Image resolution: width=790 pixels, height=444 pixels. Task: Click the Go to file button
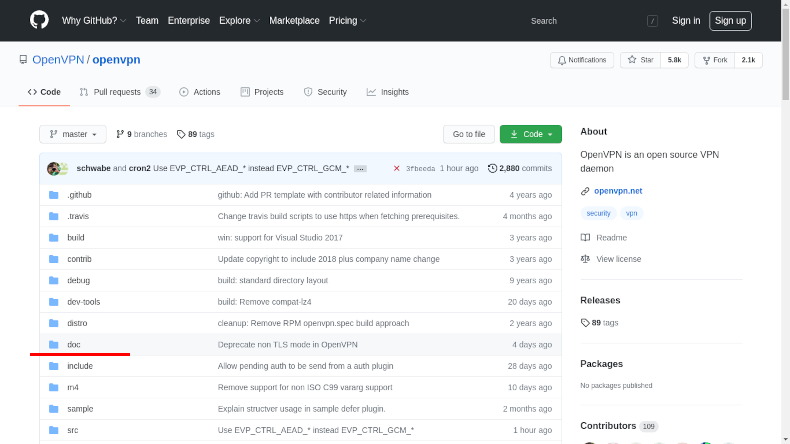click(x=469, y=134)
